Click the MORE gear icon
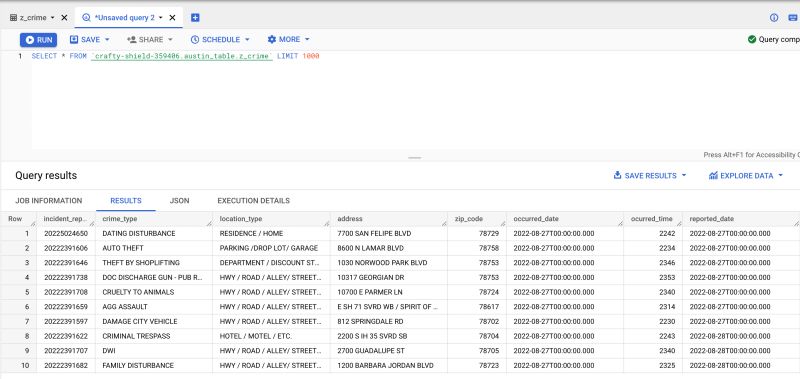Screen dimensions: 800x379 coord(271,39)
